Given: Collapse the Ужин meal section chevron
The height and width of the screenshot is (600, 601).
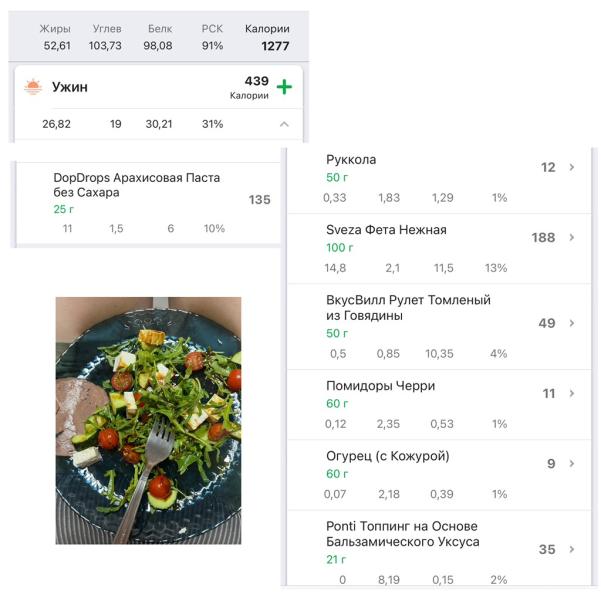Looking at the screenshot, I should [284, 124].
